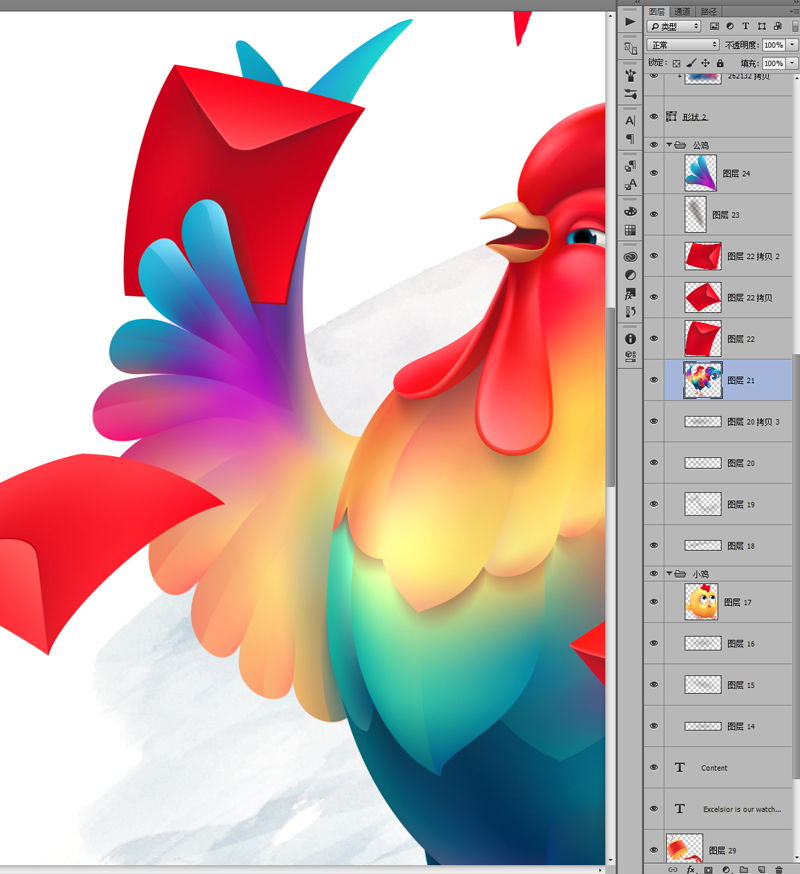
Task: Delete layer trash icon at panel bottom
Action: [779, 870]
